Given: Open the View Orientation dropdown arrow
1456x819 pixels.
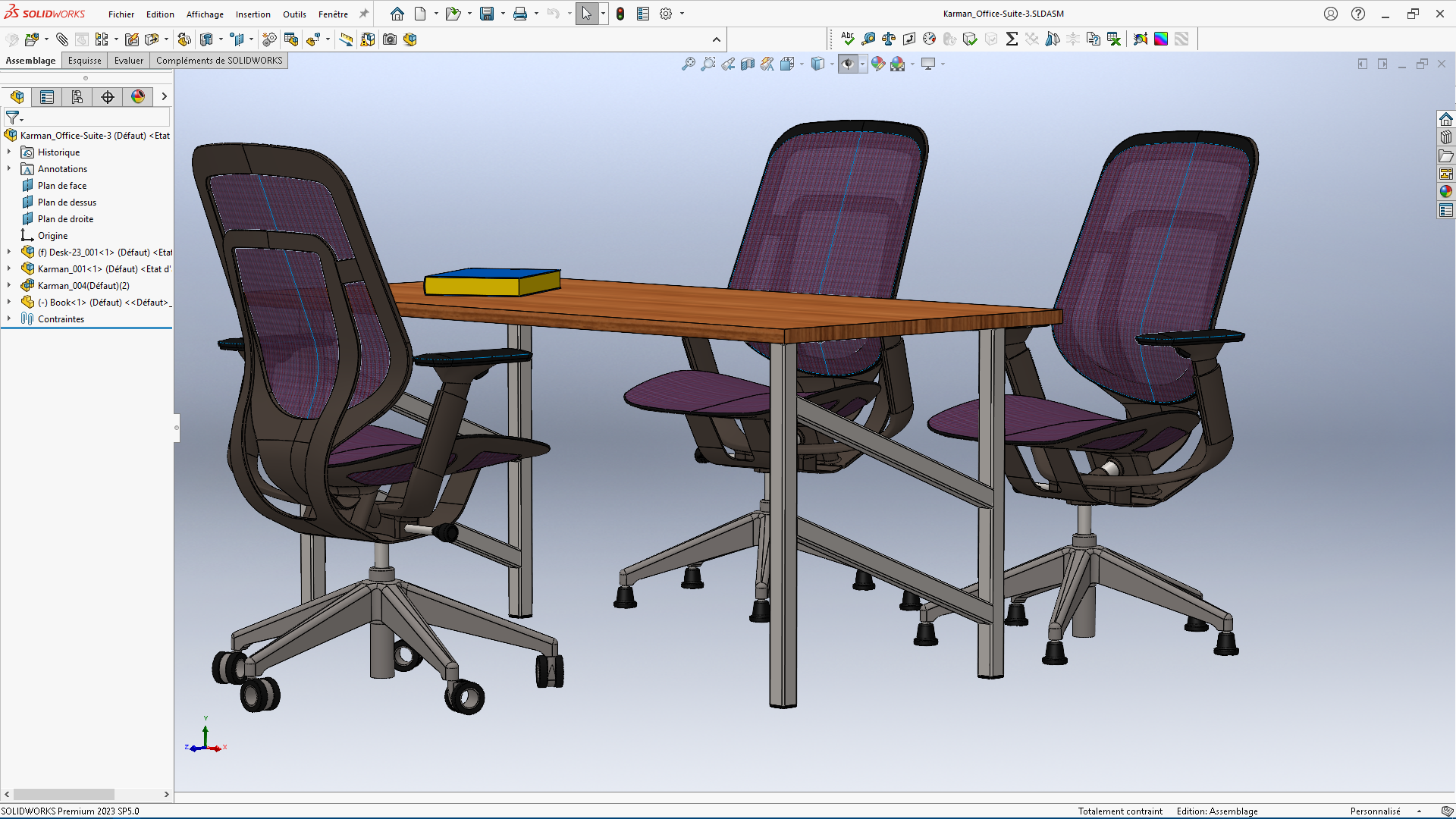Looking at the screenshot, I should coord(802,64).
